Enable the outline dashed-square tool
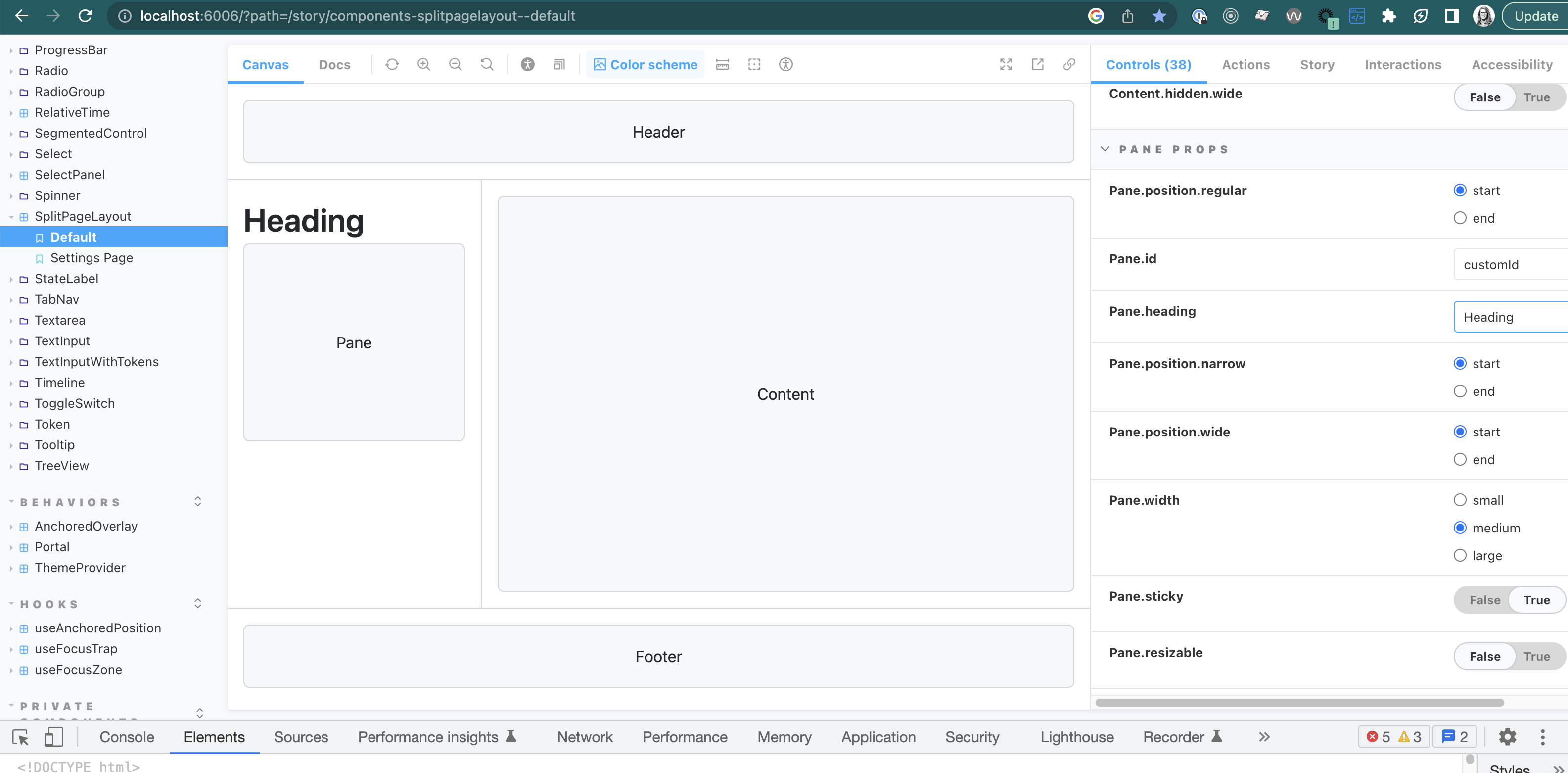The image size is (1568, 773). point(754,64)
